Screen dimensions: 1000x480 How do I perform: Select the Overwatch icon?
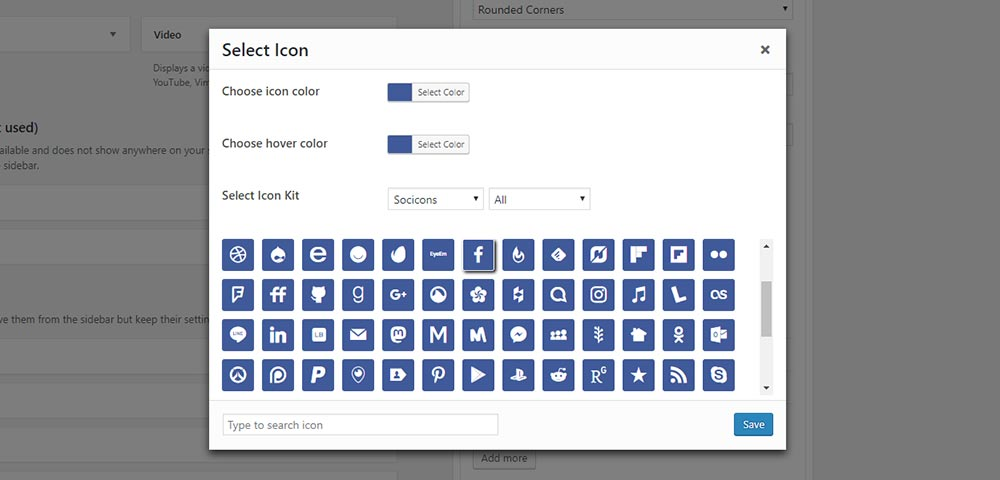(238, 375)
